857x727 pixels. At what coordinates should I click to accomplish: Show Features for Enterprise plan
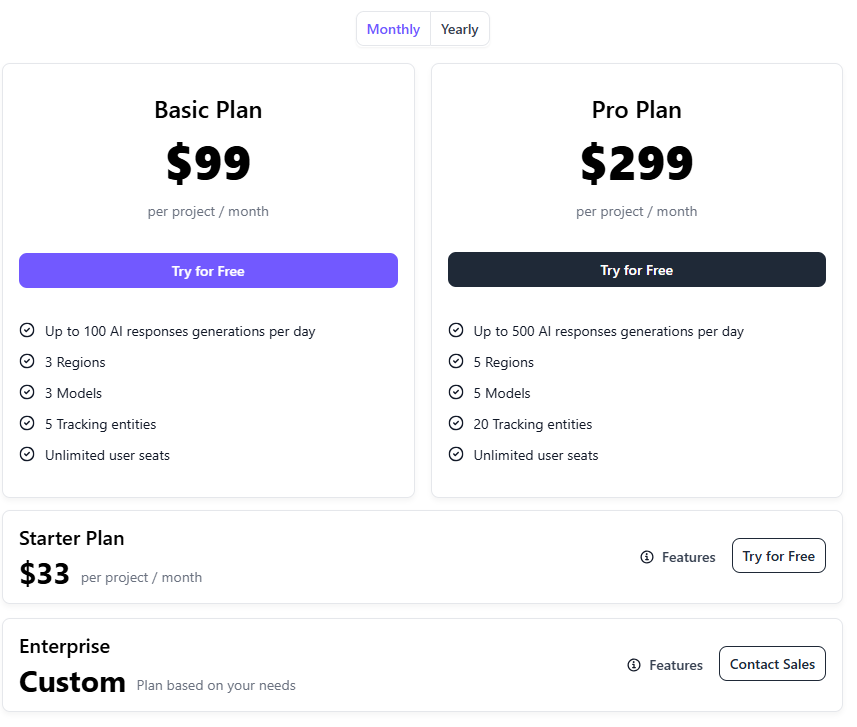pyautogui.click(x=675, y=665)
